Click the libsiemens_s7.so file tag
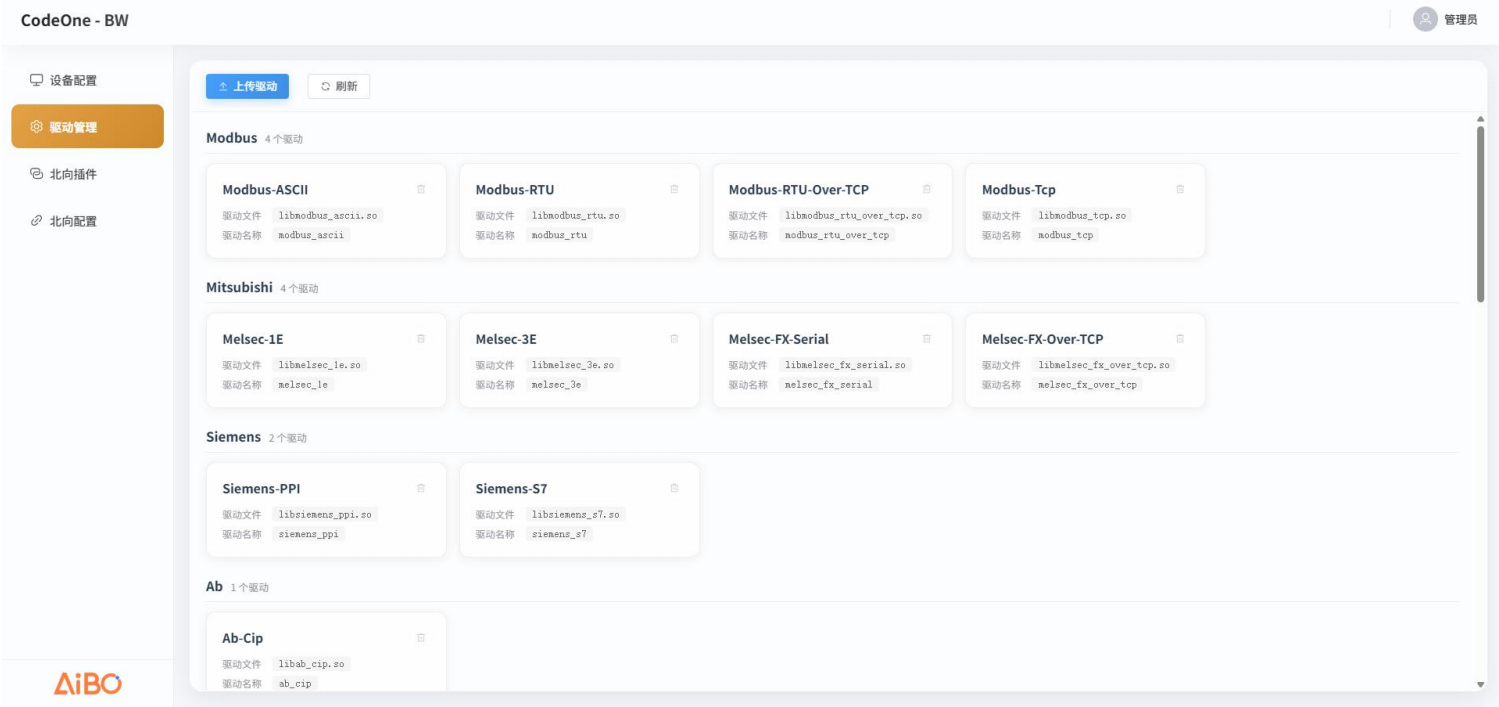Screen dimensions: 1499x707 pyautogui.click(x=576, y=514)
